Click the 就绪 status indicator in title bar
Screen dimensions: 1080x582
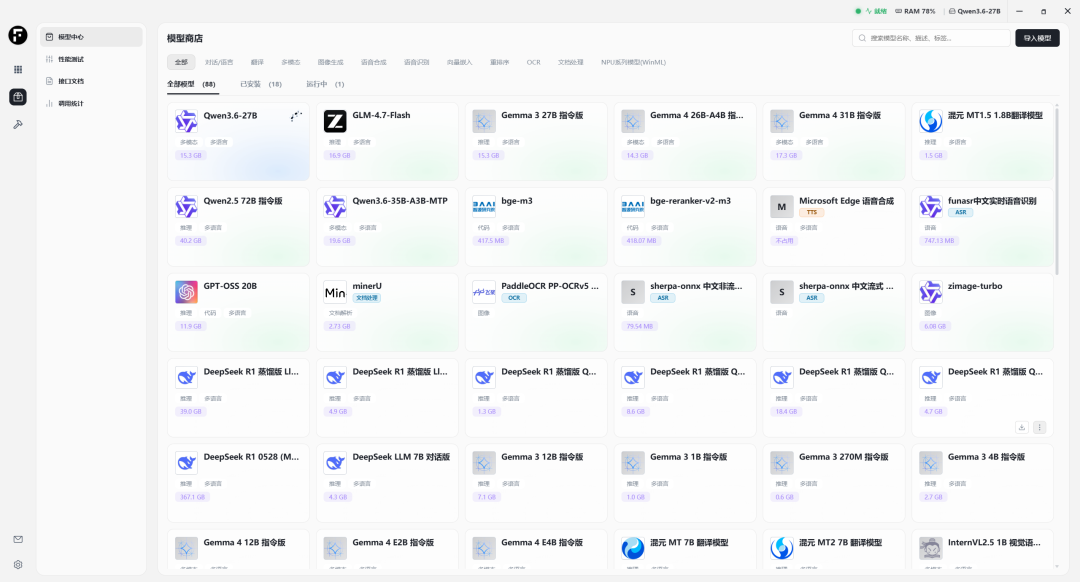pos(871,11)
